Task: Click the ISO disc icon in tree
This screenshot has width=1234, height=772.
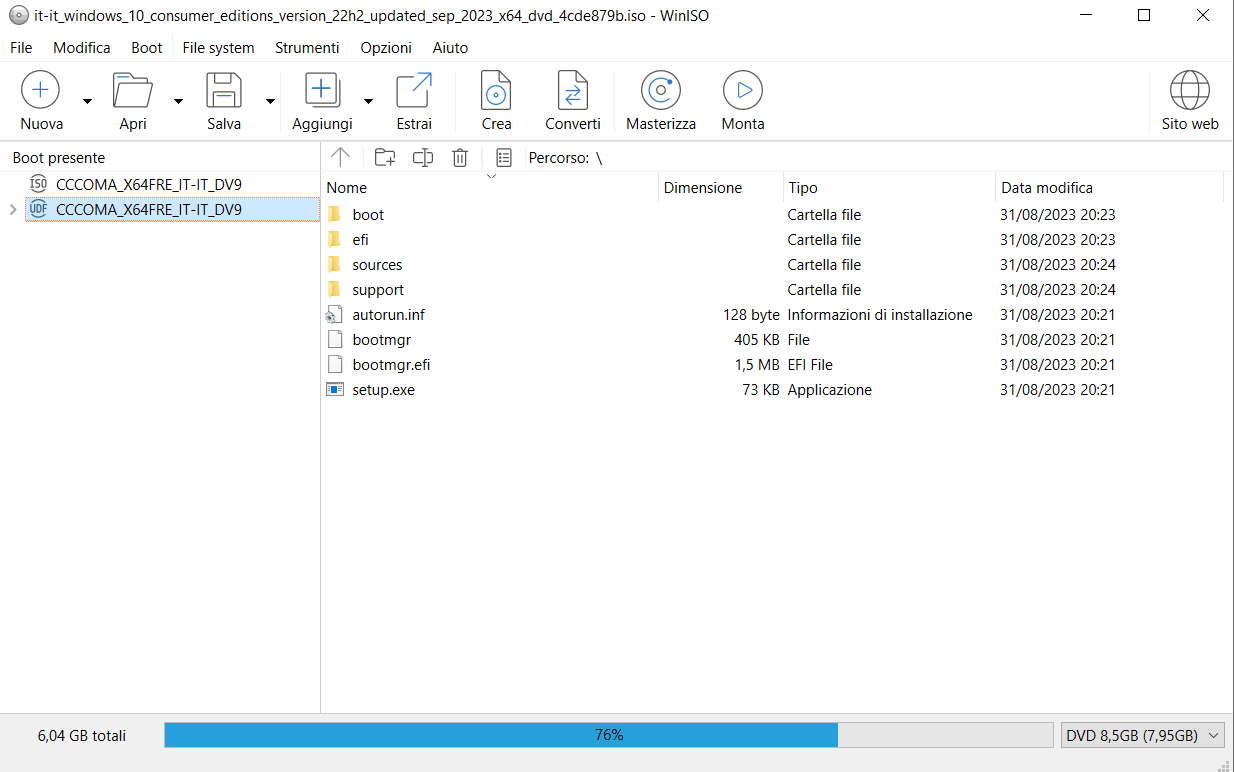Action: (x=39, y=184)
